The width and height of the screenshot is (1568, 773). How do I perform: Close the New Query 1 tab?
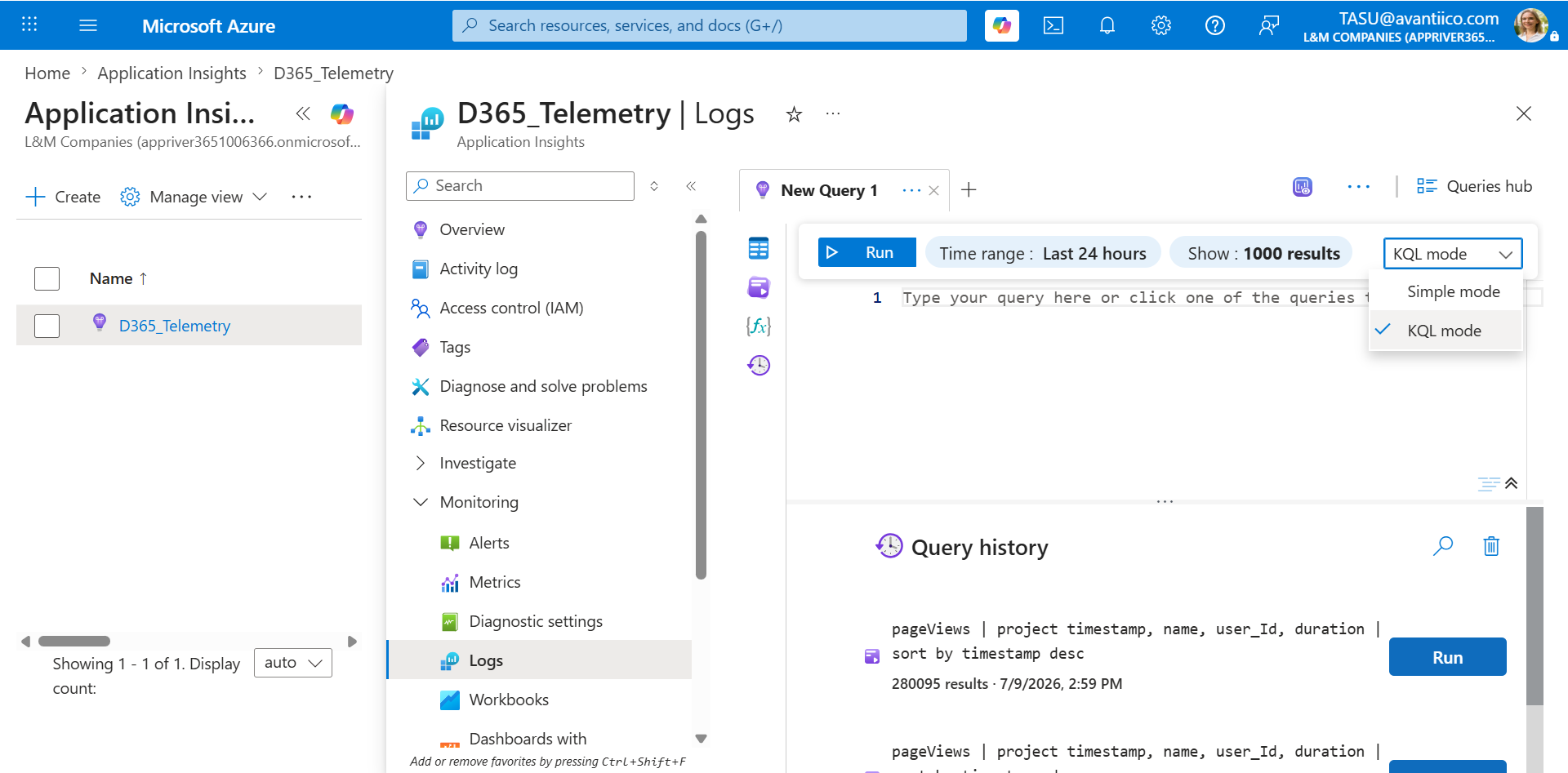[934, 190]
